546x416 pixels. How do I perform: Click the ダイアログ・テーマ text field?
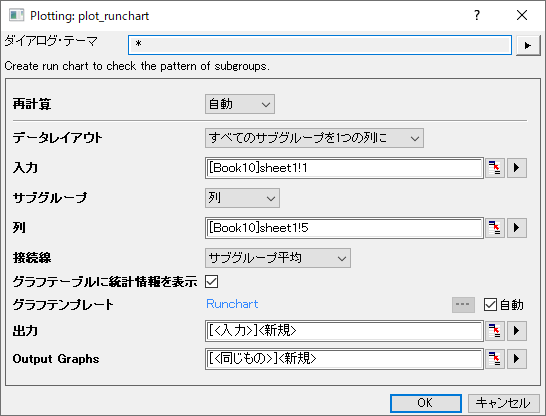[x=320, y=45]
